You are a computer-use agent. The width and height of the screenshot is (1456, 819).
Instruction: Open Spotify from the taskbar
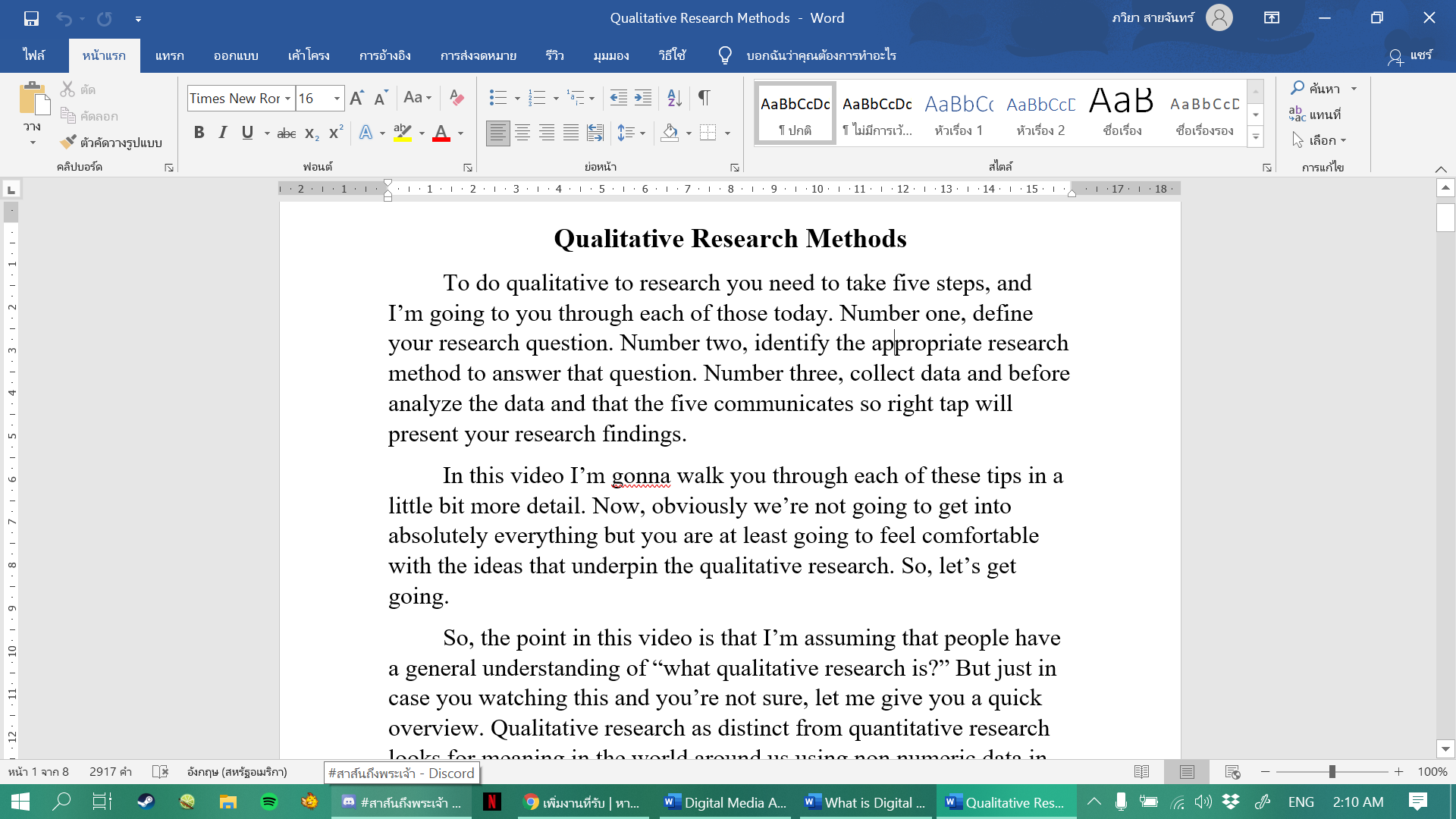click(269, 802)
